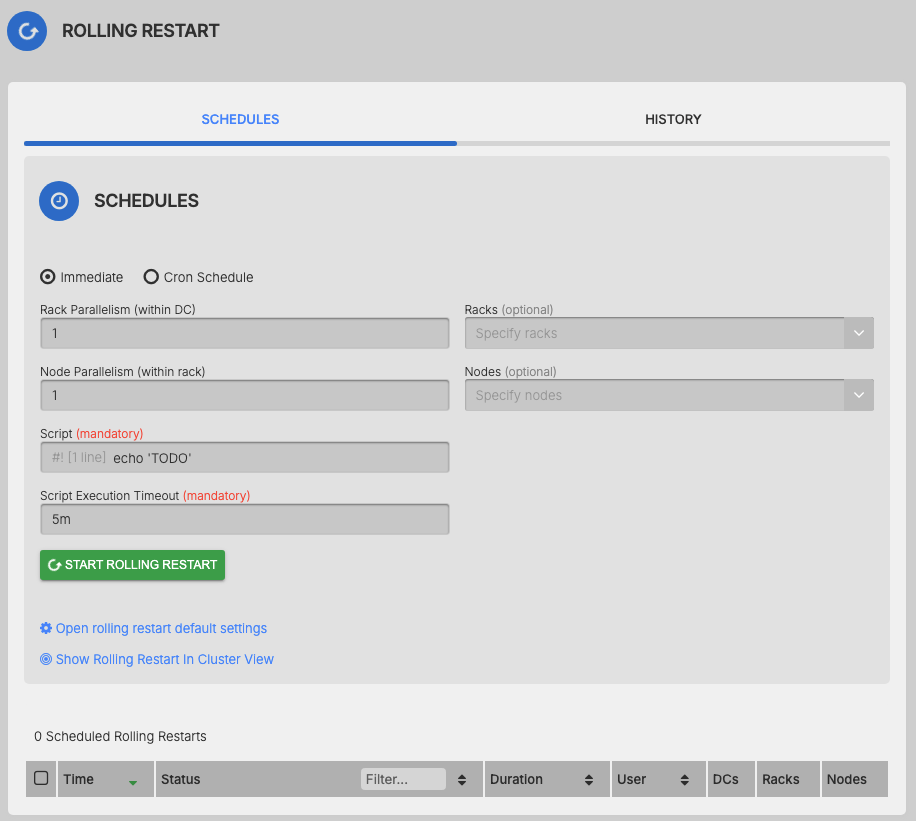The width and height of the screenshot is (916, 821).
Task: Click the gear icon beside default settings
Action: pyautogui.click(x=46, y=629)
